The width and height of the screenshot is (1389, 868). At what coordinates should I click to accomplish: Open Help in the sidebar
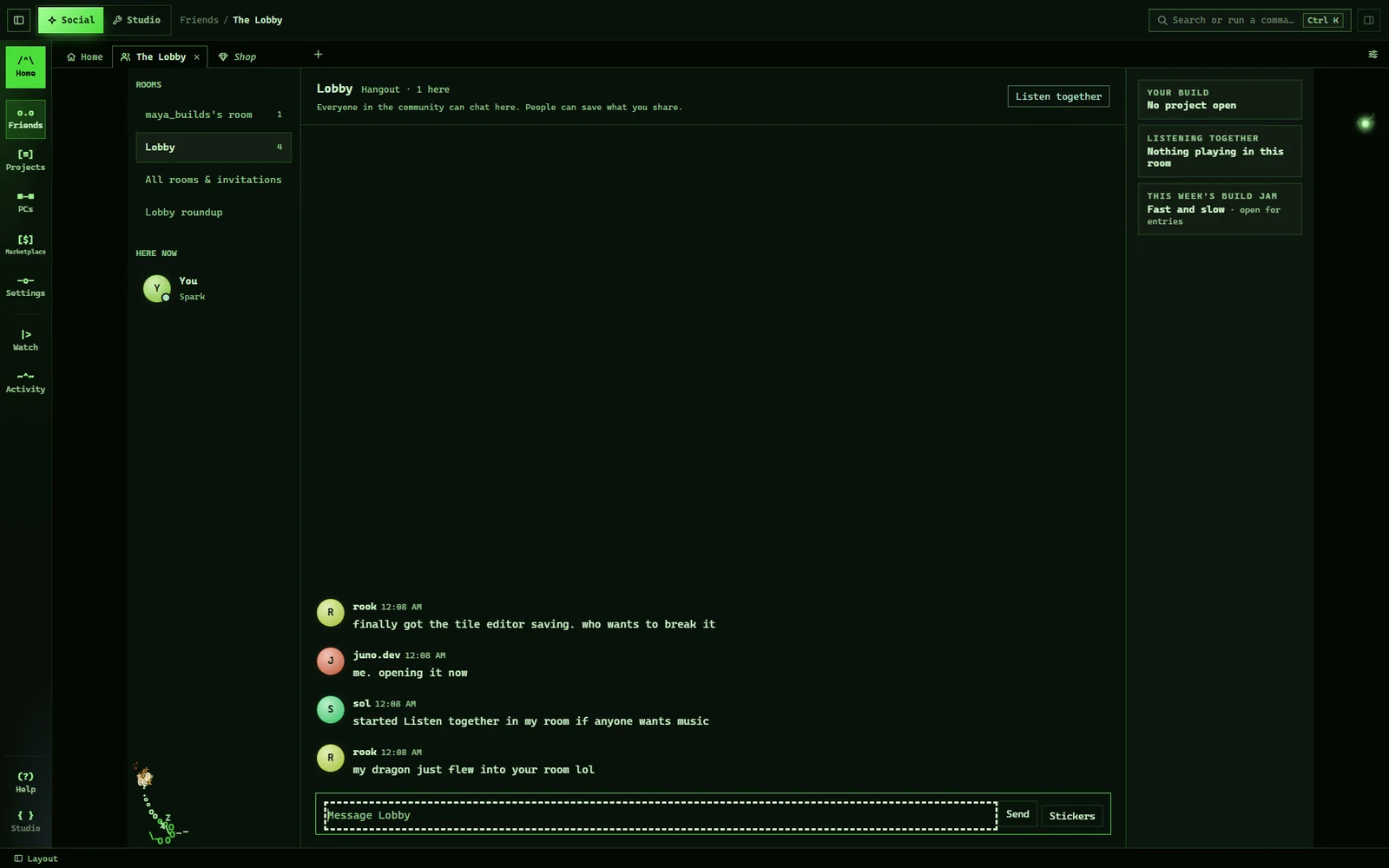26,782
